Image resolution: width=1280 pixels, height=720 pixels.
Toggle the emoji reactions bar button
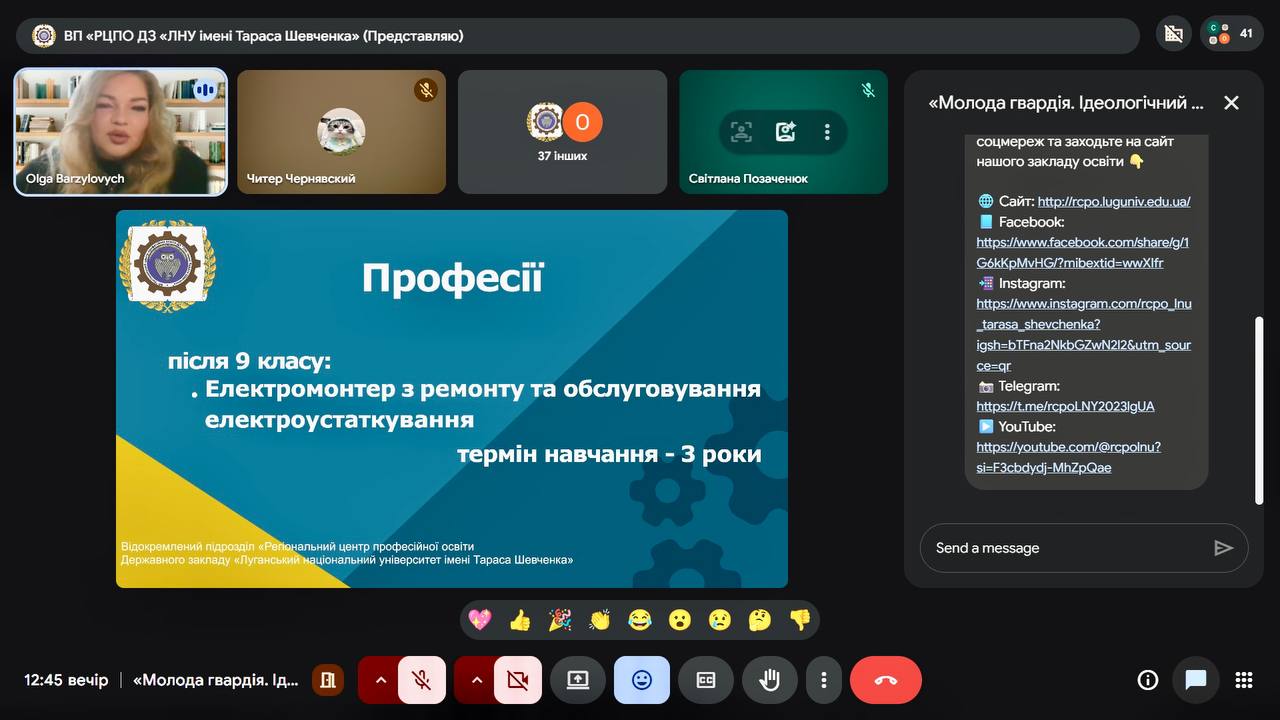642,680
